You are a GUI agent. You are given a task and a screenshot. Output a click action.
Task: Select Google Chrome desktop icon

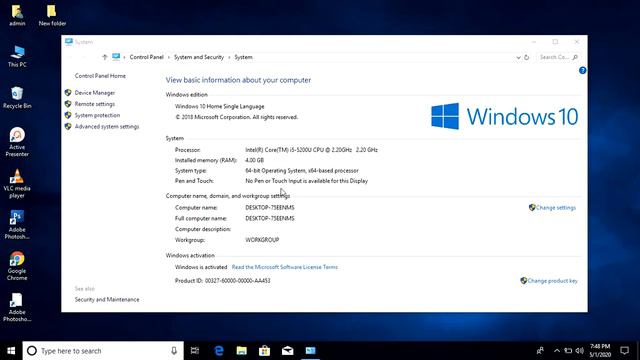click(x=17, y=266)
